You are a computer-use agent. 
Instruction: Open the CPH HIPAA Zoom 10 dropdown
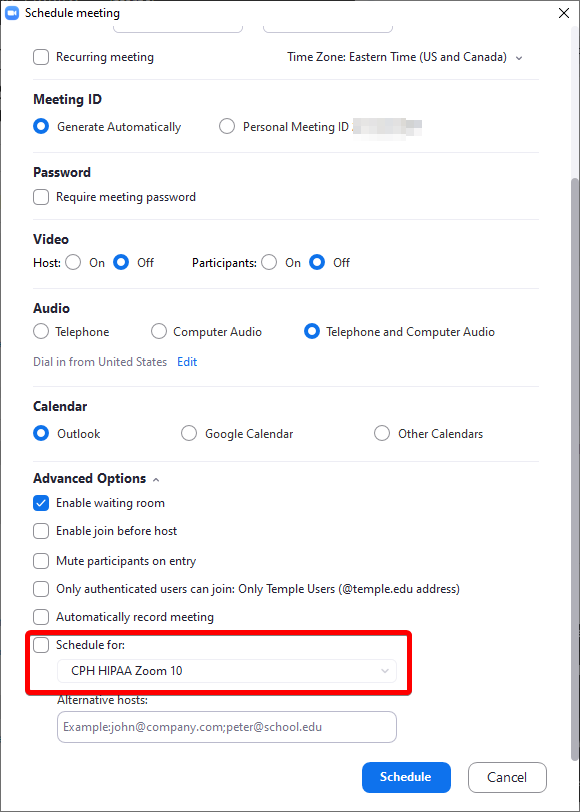pos(227,671)
